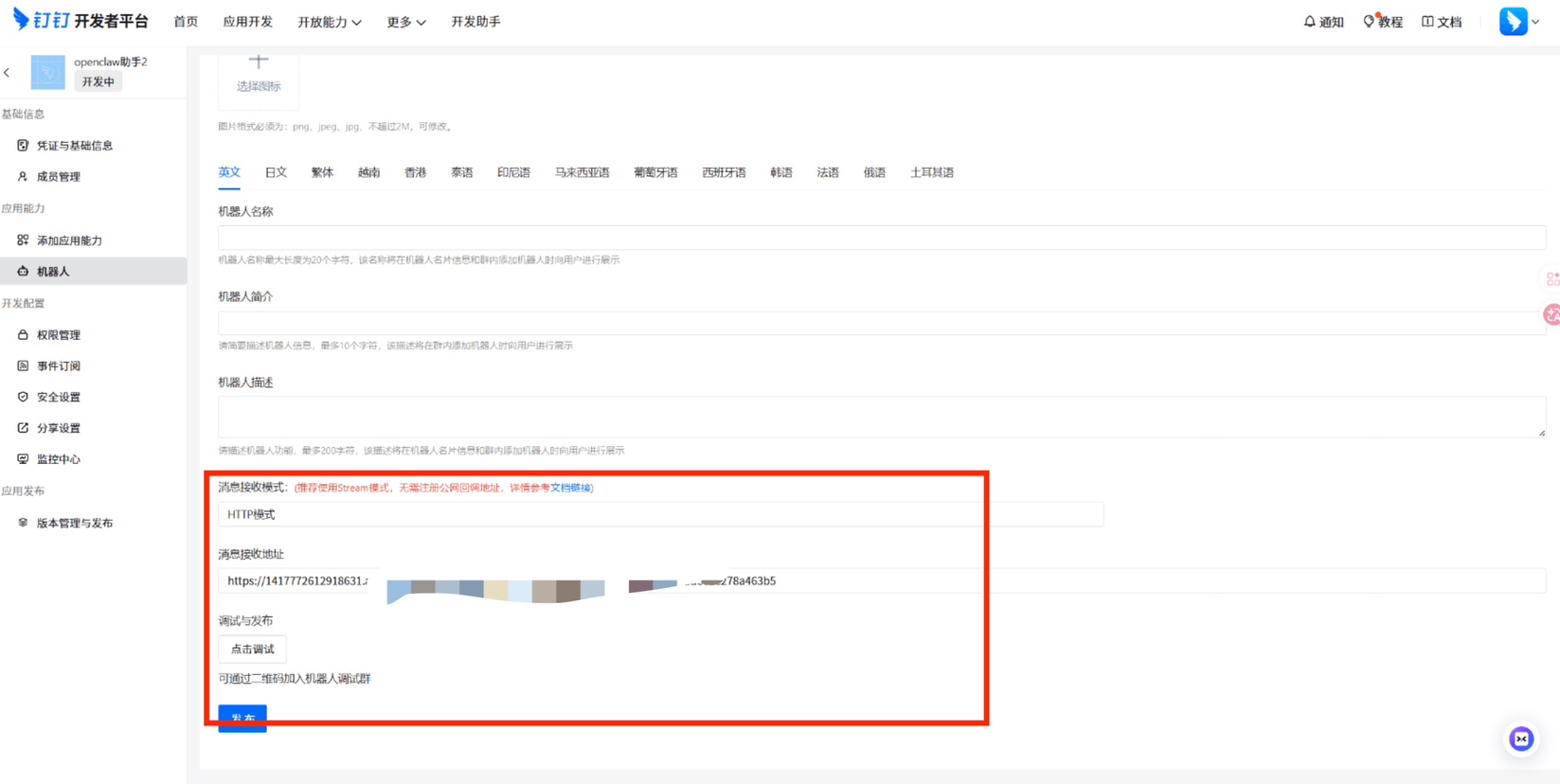Open the 文档链接 hyperlink

(x=570, y=488)
